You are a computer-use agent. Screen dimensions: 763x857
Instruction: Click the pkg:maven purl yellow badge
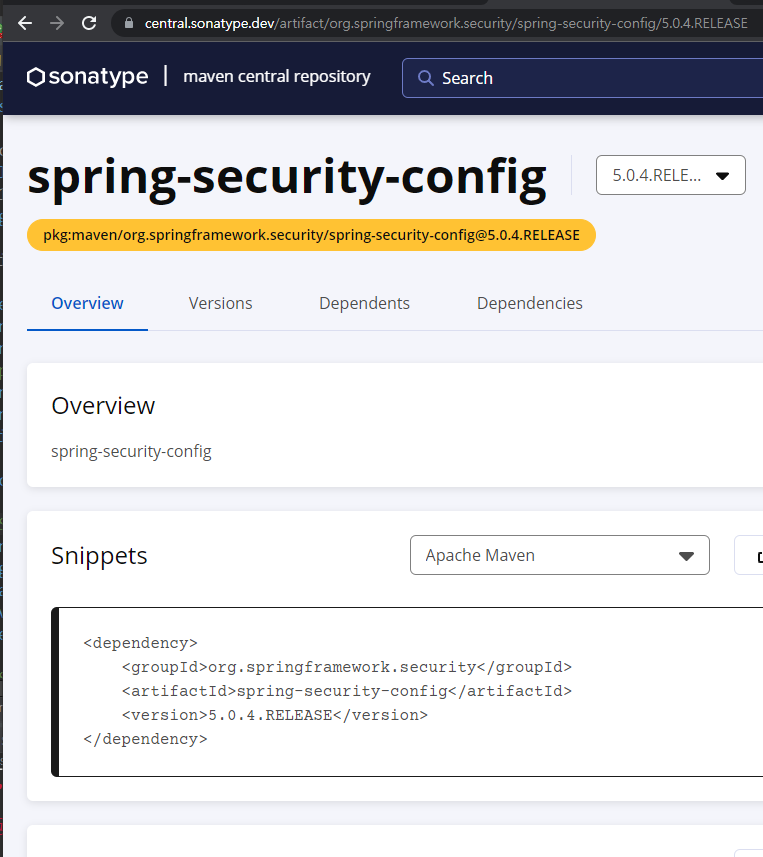click(x=311, y=235)
